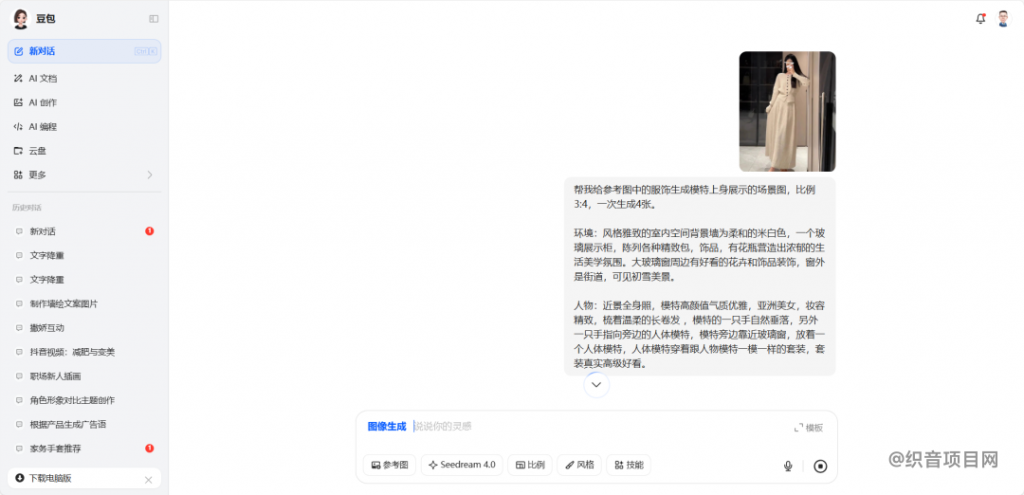Image resolution: width=1024 pixels, height=495 pixels.
Task: Open the 制作墙绘文案图片 history chat
Action: click(84, 304)
